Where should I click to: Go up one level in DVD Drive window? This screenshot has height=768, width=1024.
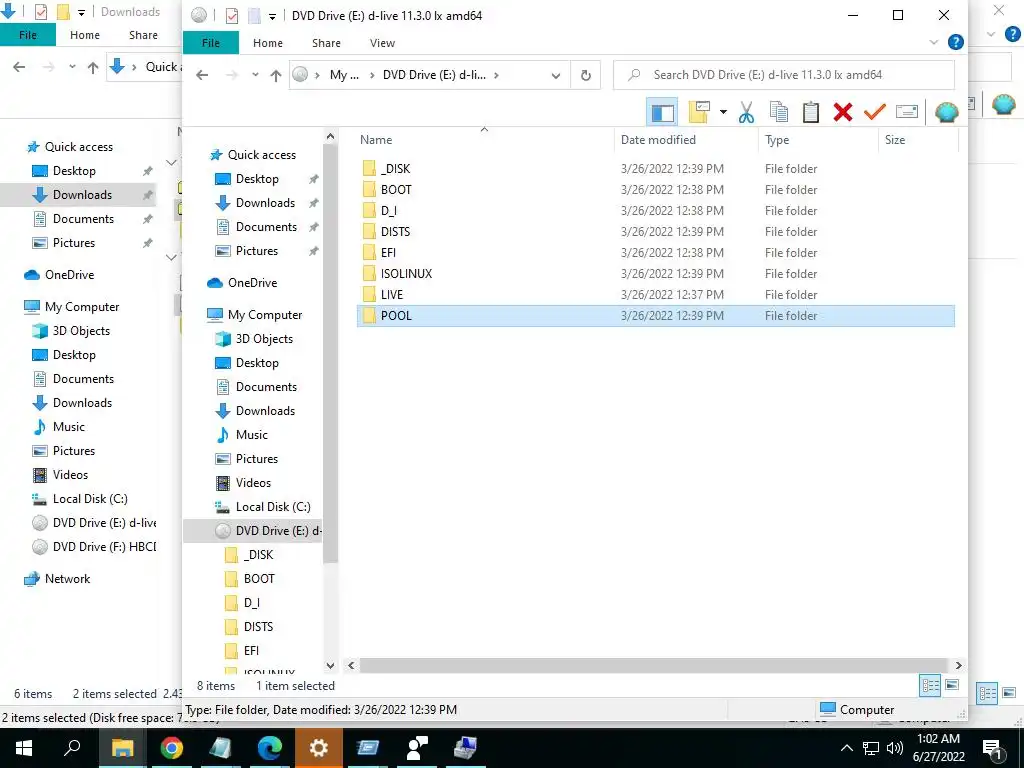point(276,75)
